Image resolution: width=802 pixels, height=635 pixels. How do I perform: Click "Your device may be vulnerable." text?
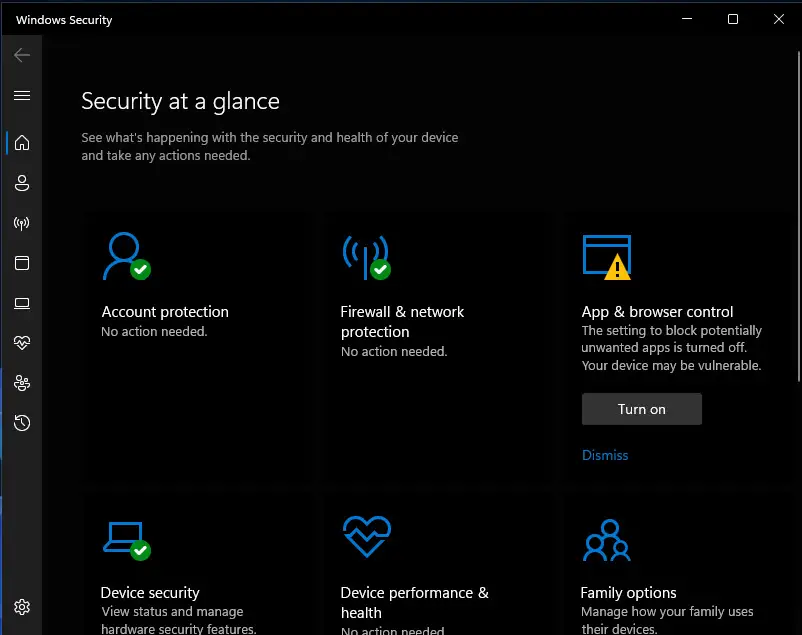point(671,365)
